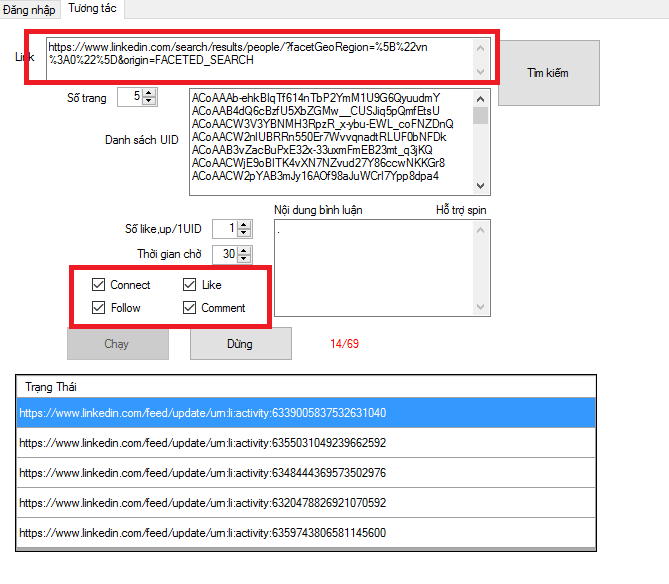Screen dimensions: 669x584
Task: Select status row ending 6320478826921070592
Action: 306,503
